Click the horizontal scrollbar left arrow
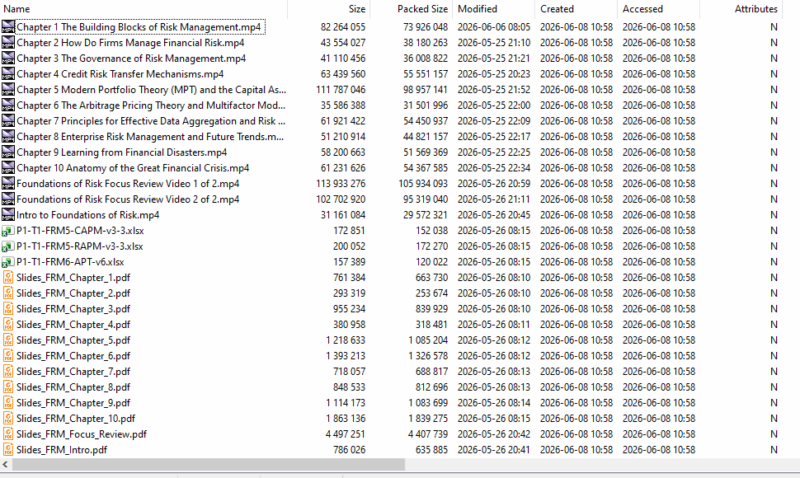Screen dimensions: 800x478 click(x=5, y=464)
